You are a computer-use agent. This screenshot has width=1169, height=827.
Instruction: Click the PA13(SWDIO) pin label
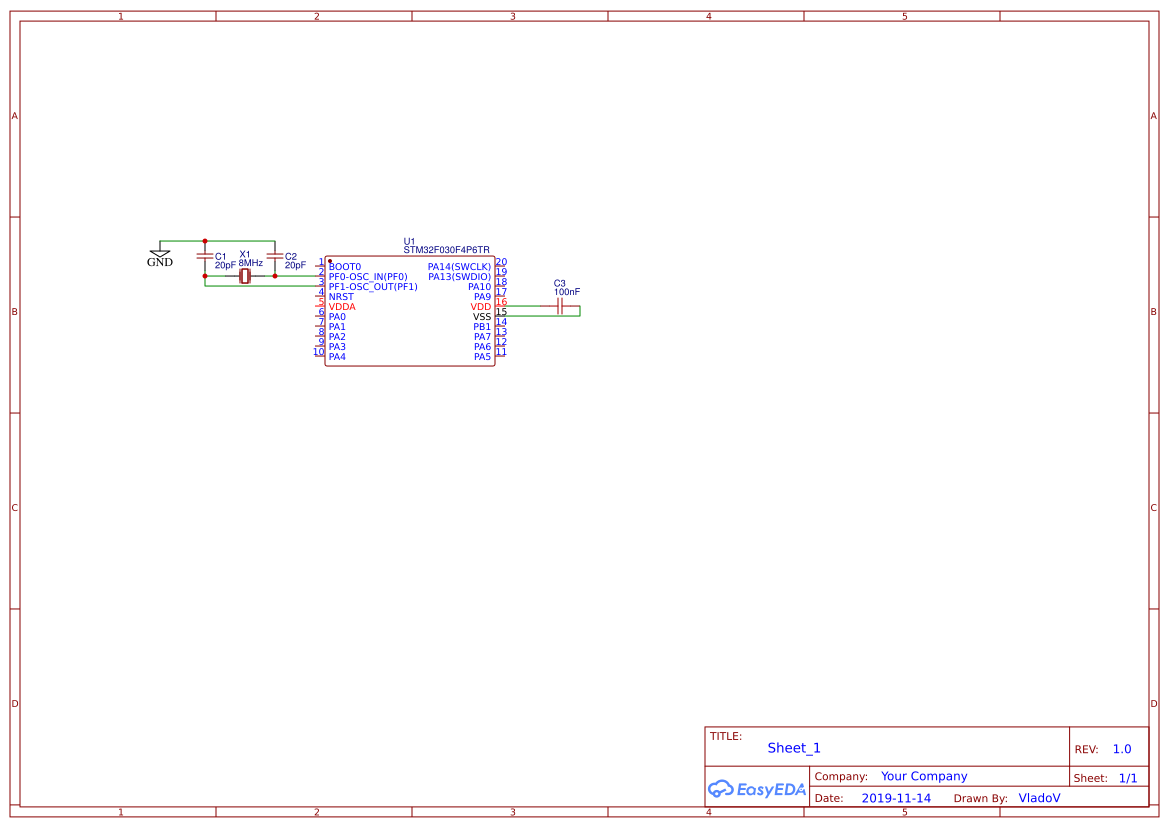[x=460, y=275]
